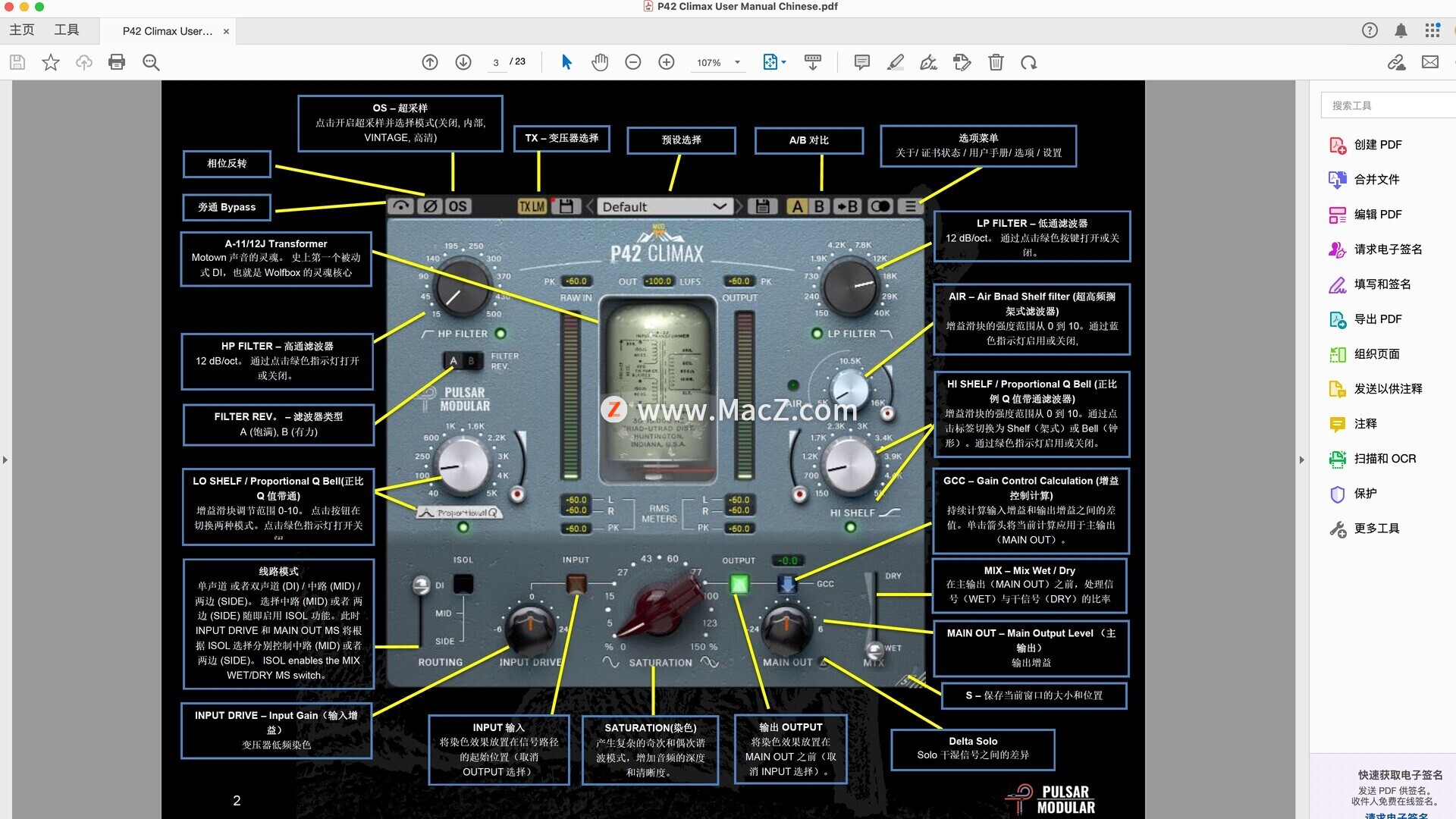This screenshot has height=819, width=1456.
Task: Switch to the 工具 tab
Action: click(67, 30)
